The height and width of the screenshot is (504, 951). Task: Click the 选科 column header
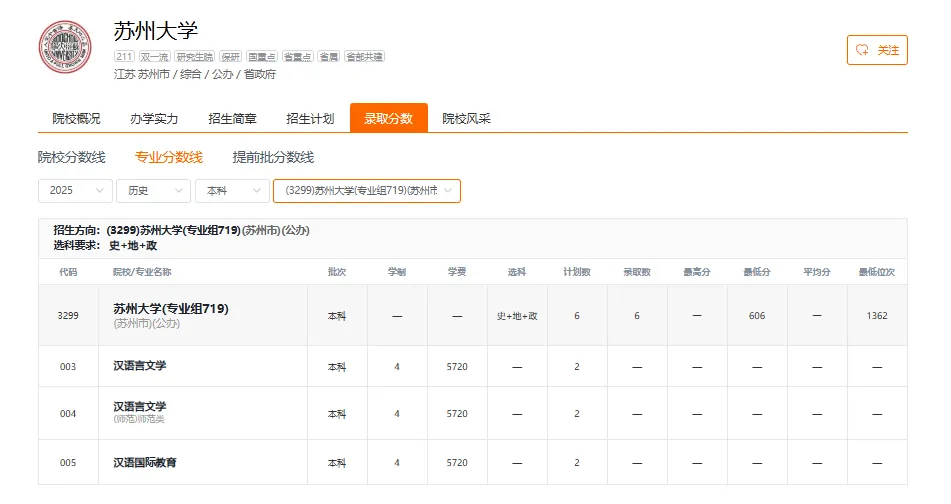click(517, 272)
